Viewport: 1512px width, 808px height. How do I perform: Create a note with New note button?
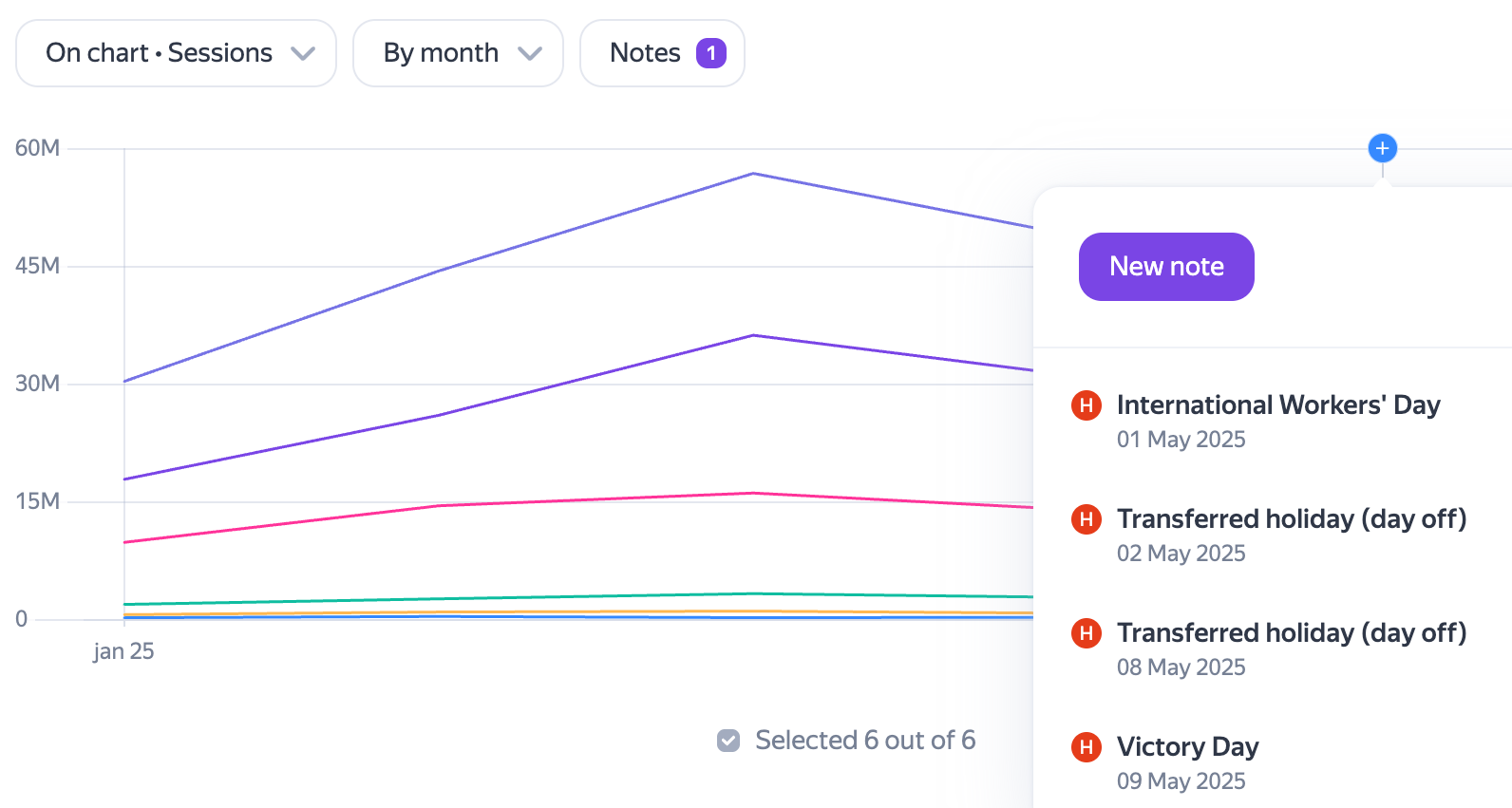point(1166,267)
